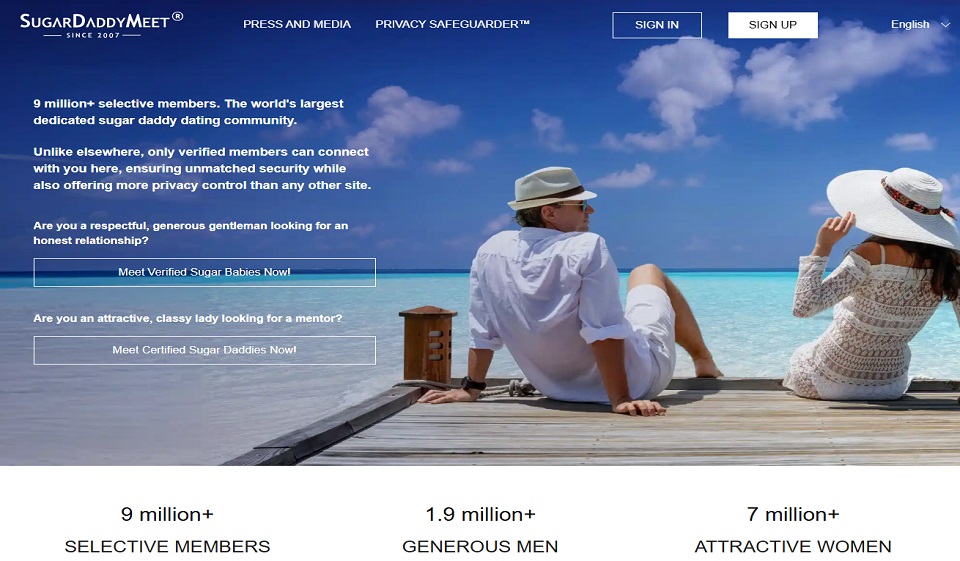Click the 'respectful, generous gentleman' question text
960x561 pixels.
(x=190, y=233)
